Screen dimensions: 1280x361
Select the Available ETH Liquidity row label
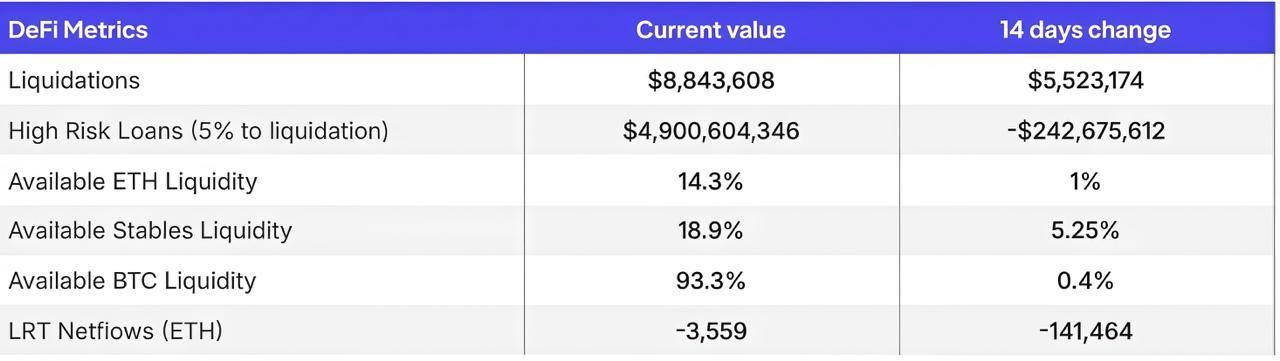133,181
